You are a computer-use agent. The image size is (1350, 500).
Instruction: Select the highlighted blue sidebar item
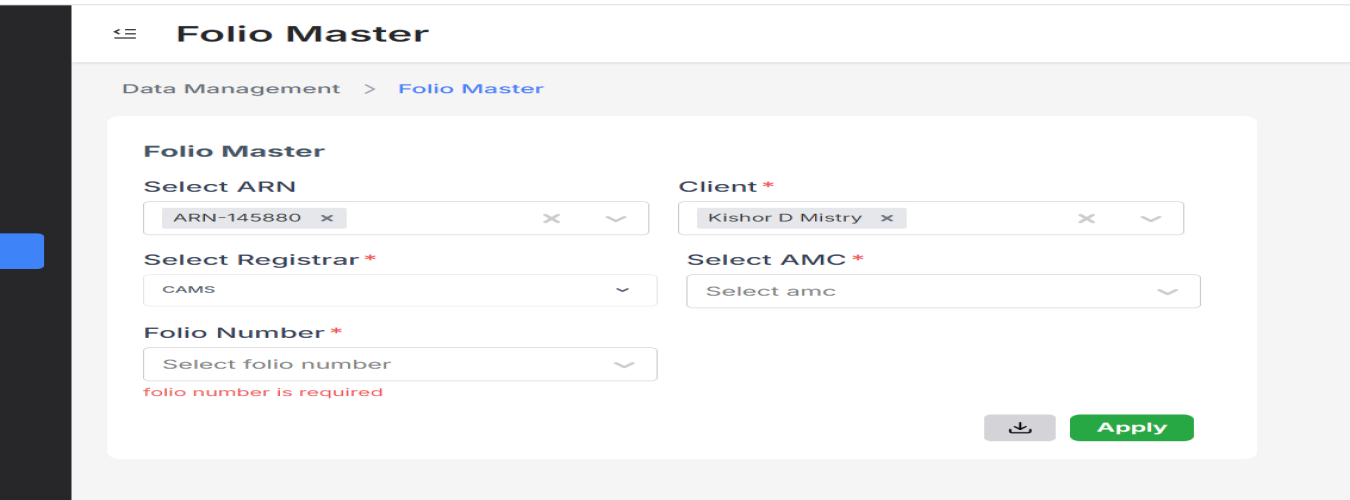[x=22, y=251]
